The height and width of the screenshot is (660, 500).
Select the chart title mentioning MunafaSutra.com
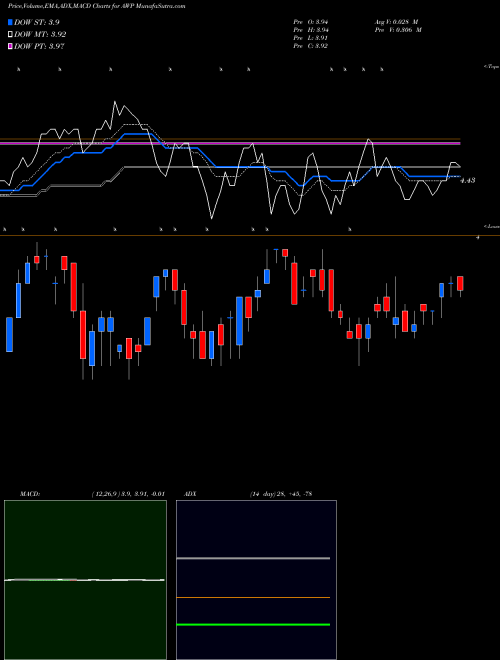96,7
